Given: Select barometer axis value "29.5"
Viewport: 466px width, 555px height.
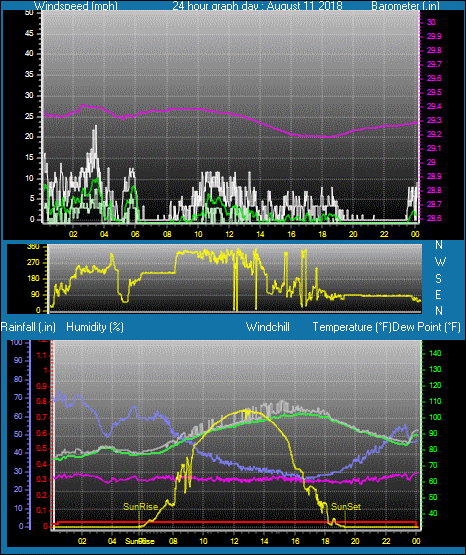Looking at the screenshot, I should (434, 92).
